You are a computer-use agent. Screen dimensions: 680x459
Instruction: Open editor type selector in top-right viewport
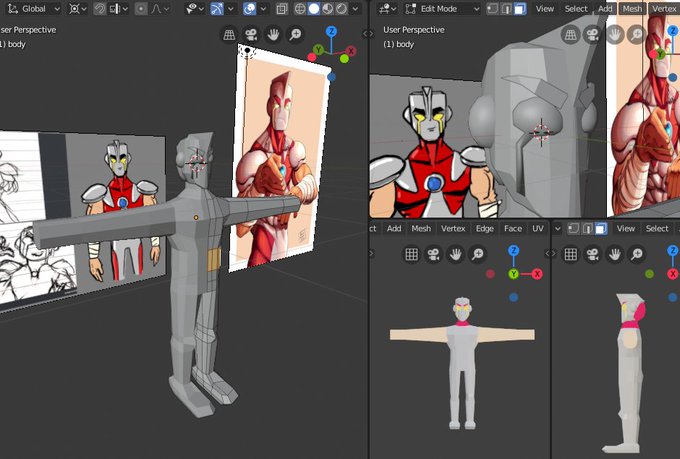[387, 9]
